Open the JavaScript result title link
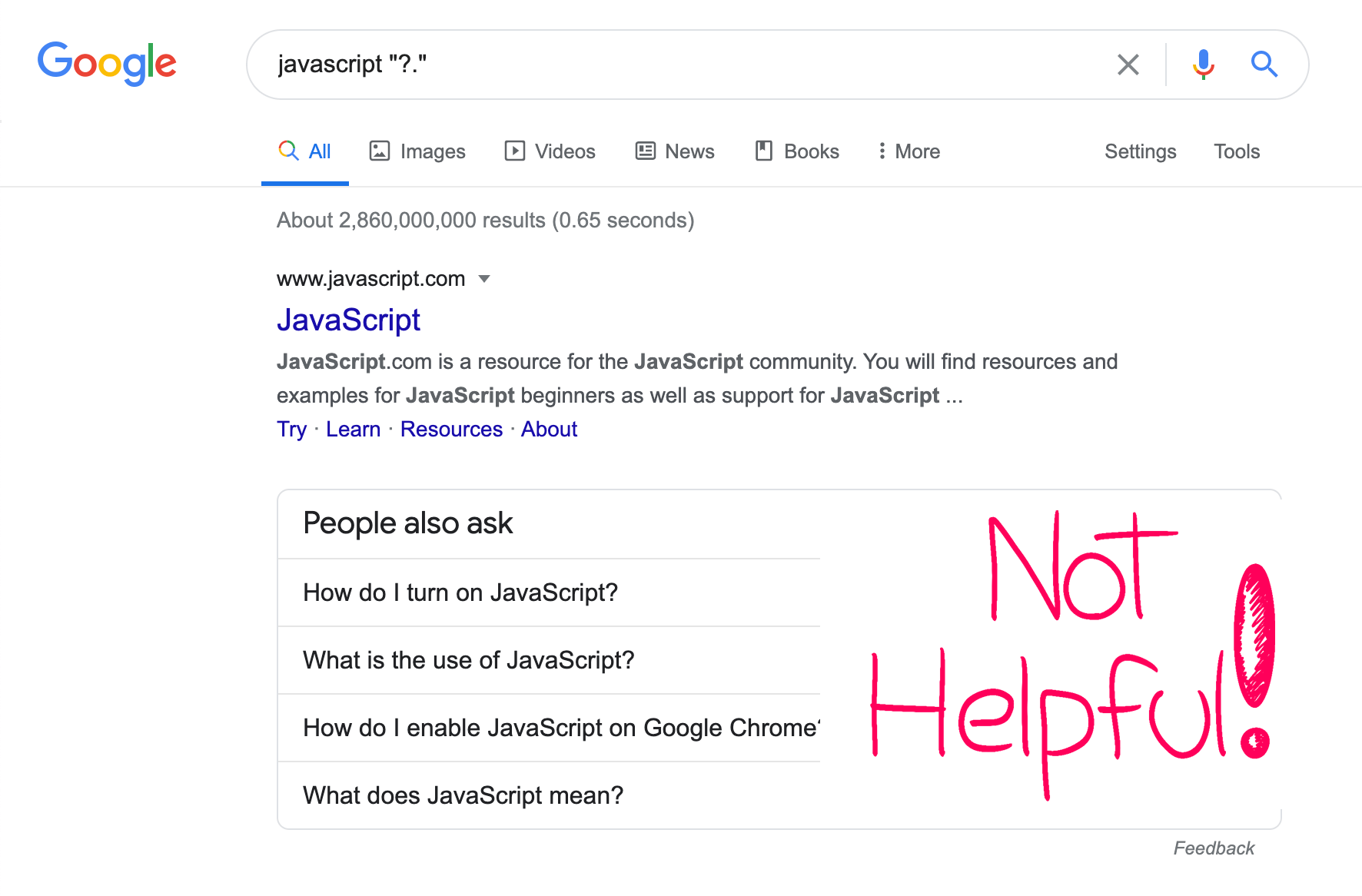The image size is (1362, 896). 348,320
